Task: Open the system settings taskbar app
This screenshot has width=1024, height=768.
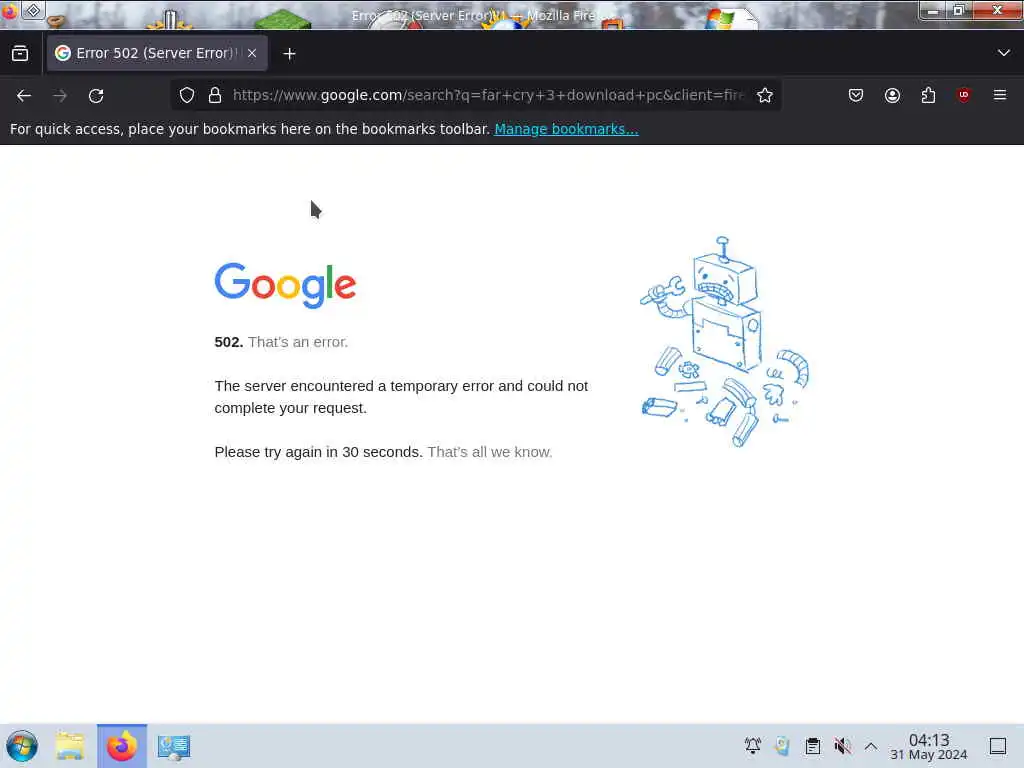Action: point(174,746)
